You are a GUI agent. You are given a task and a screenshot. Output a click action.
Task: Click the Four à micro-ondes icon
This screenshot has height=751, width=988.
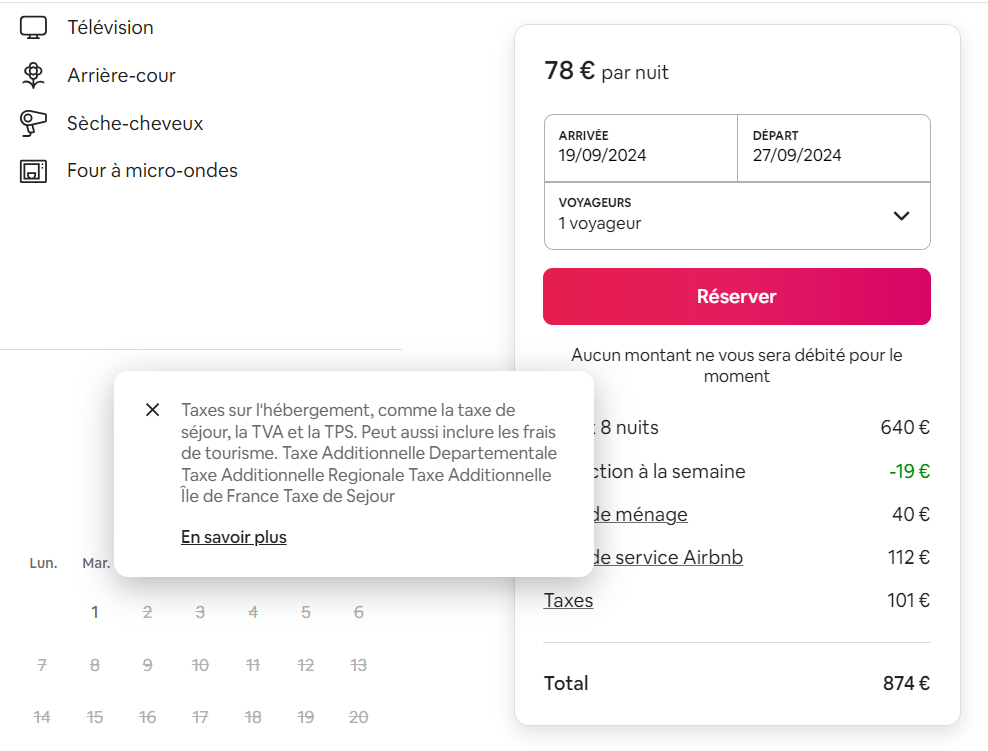pyautogui.click(x=33, y=170)
